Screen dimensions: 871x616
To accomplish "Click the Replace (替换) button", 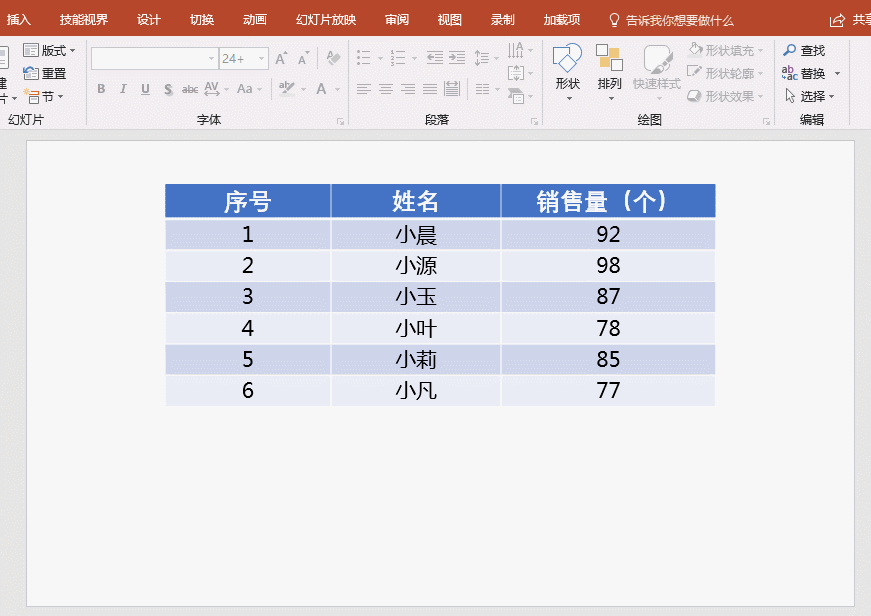I will click(811, 73).
